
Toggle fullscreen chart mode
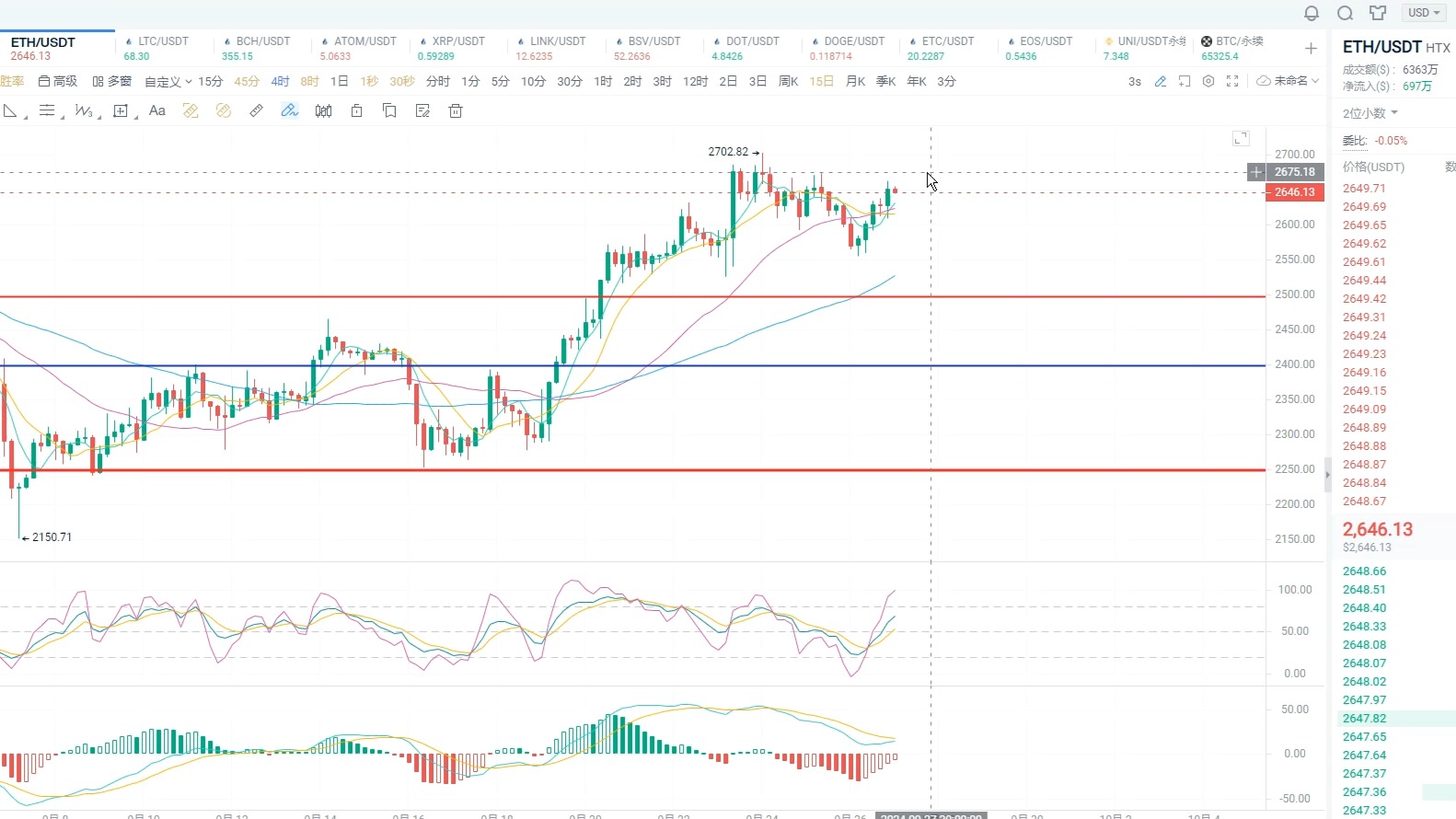pos(1232,81)
